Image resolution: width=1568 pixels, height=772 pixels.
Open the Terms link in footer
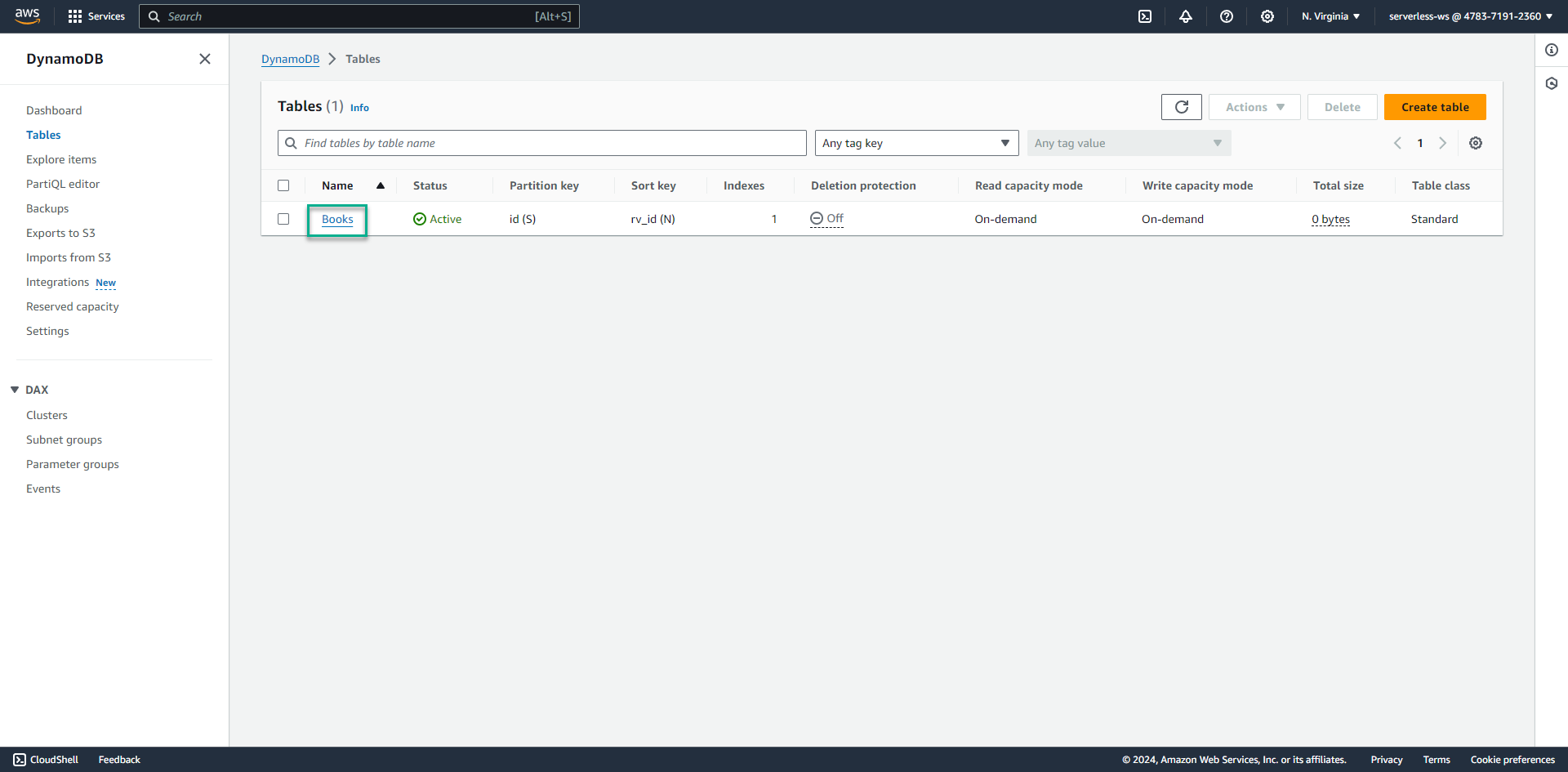[1437, 760]
